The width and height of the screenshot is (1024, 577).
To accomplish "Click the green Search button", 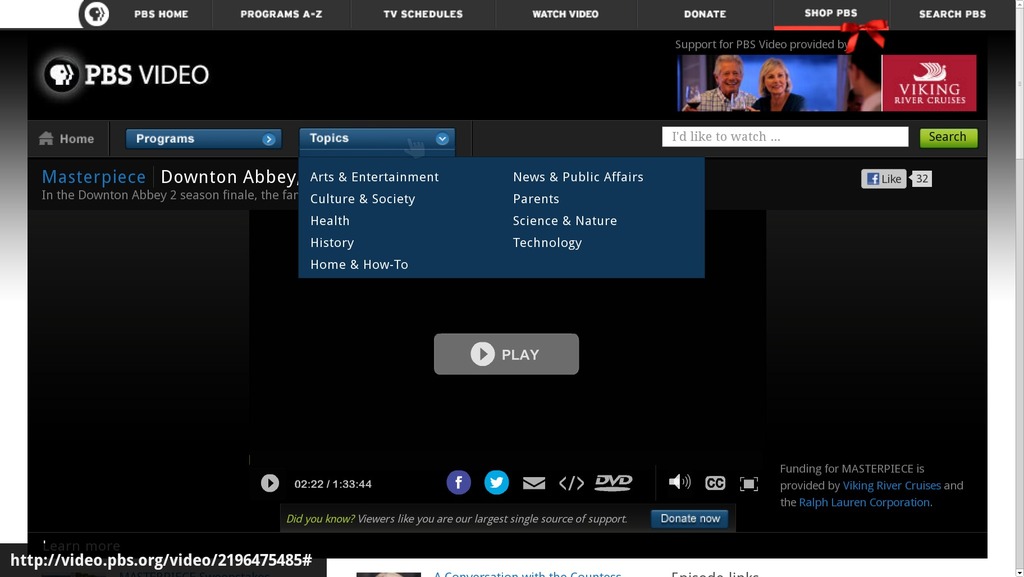I will [948, 137].
